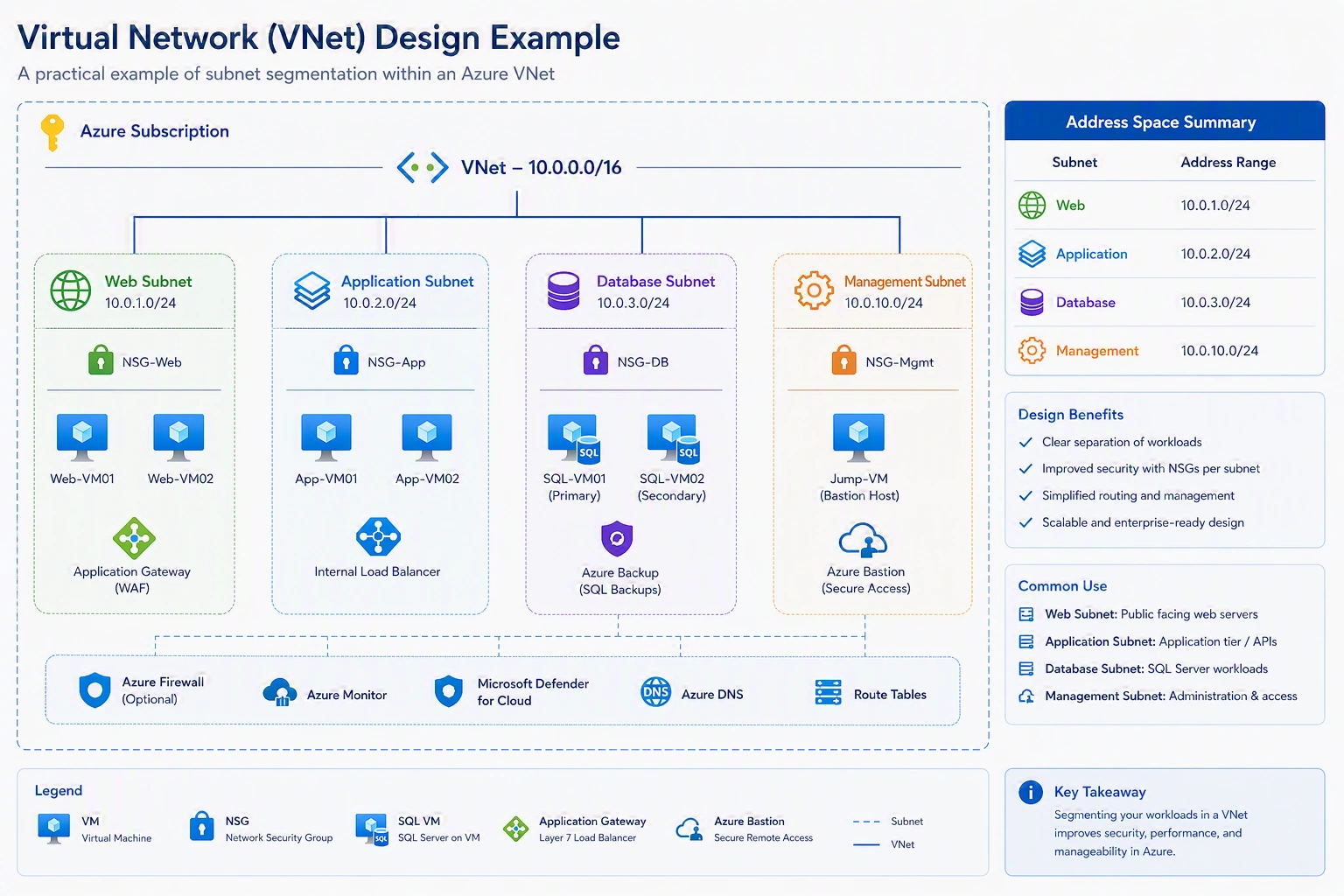Click the Azure Subscription key icon
The height and width of the screenshot is (896, 1344).
coord(52,132)
